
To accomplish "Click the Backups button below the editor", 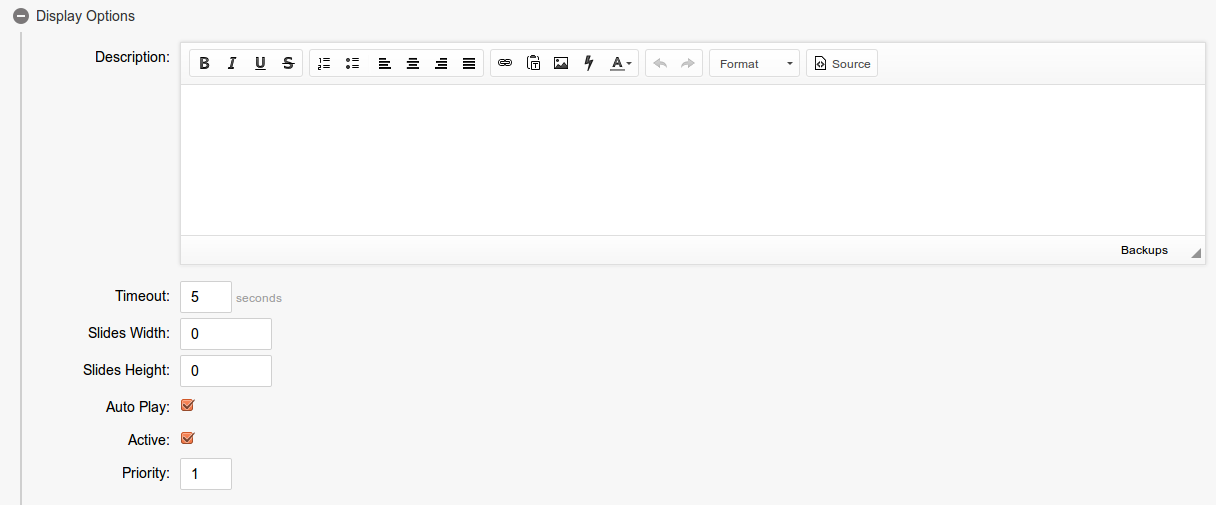I will [1144, 250].
